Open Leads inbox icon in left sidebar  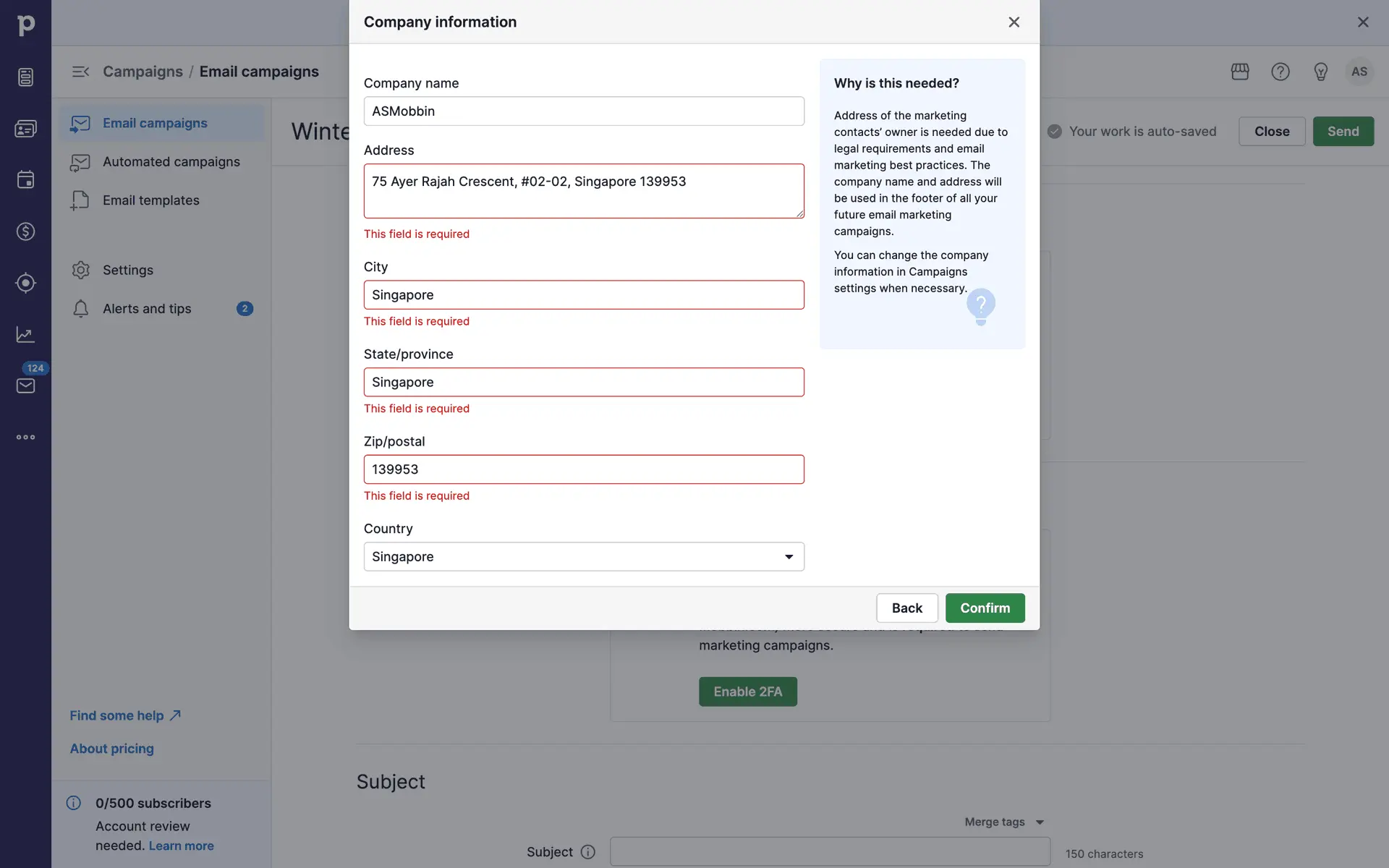(x=25, y=77)
